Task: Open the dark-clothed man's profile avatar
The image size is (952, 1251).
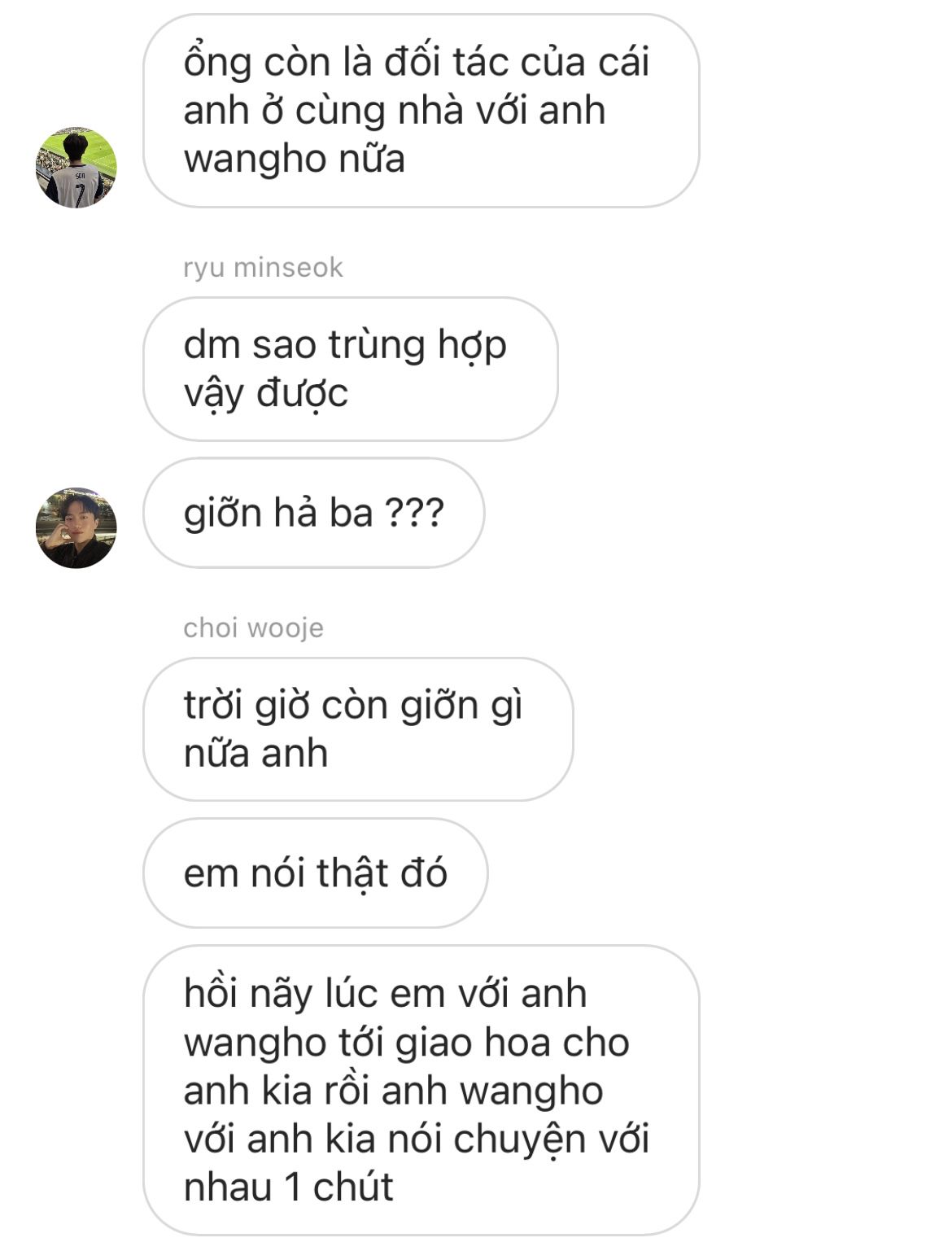Action: [76, 527]
